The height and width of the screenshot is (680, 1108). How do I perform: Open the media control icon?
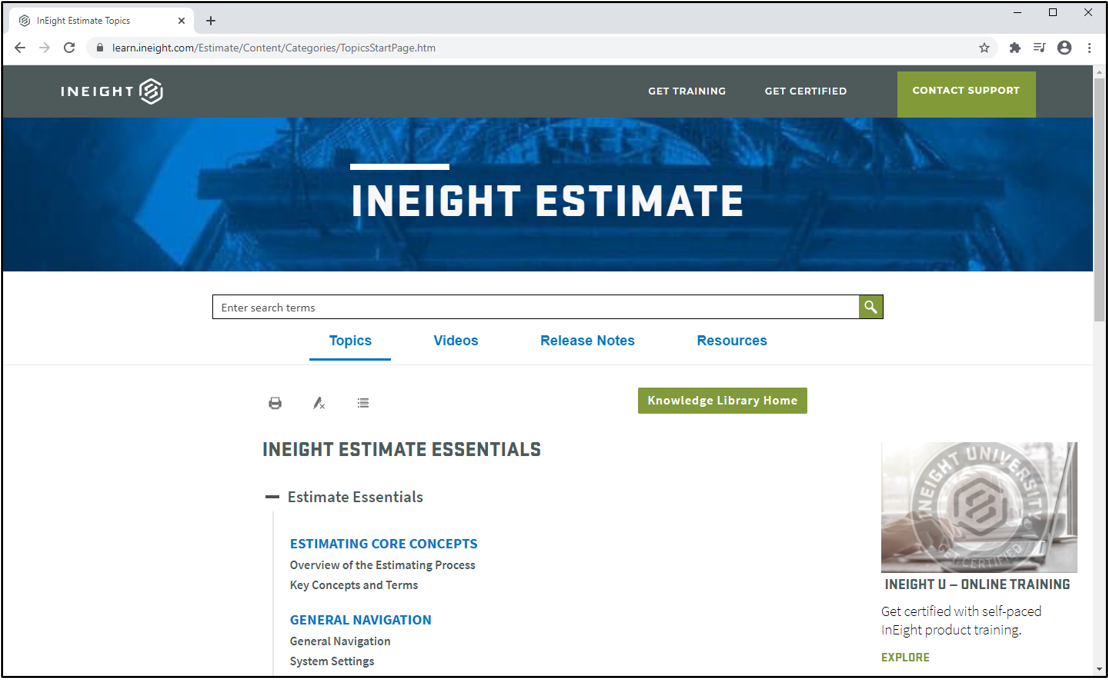pyautogui.click(x=1039, y=47)
